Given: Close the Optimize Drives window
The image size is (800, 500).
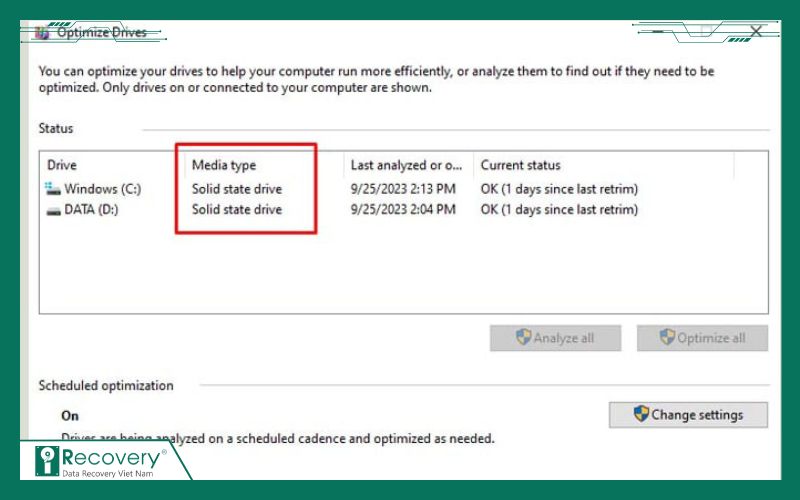Looking at the screenshot, I should [x=756, y=32].
